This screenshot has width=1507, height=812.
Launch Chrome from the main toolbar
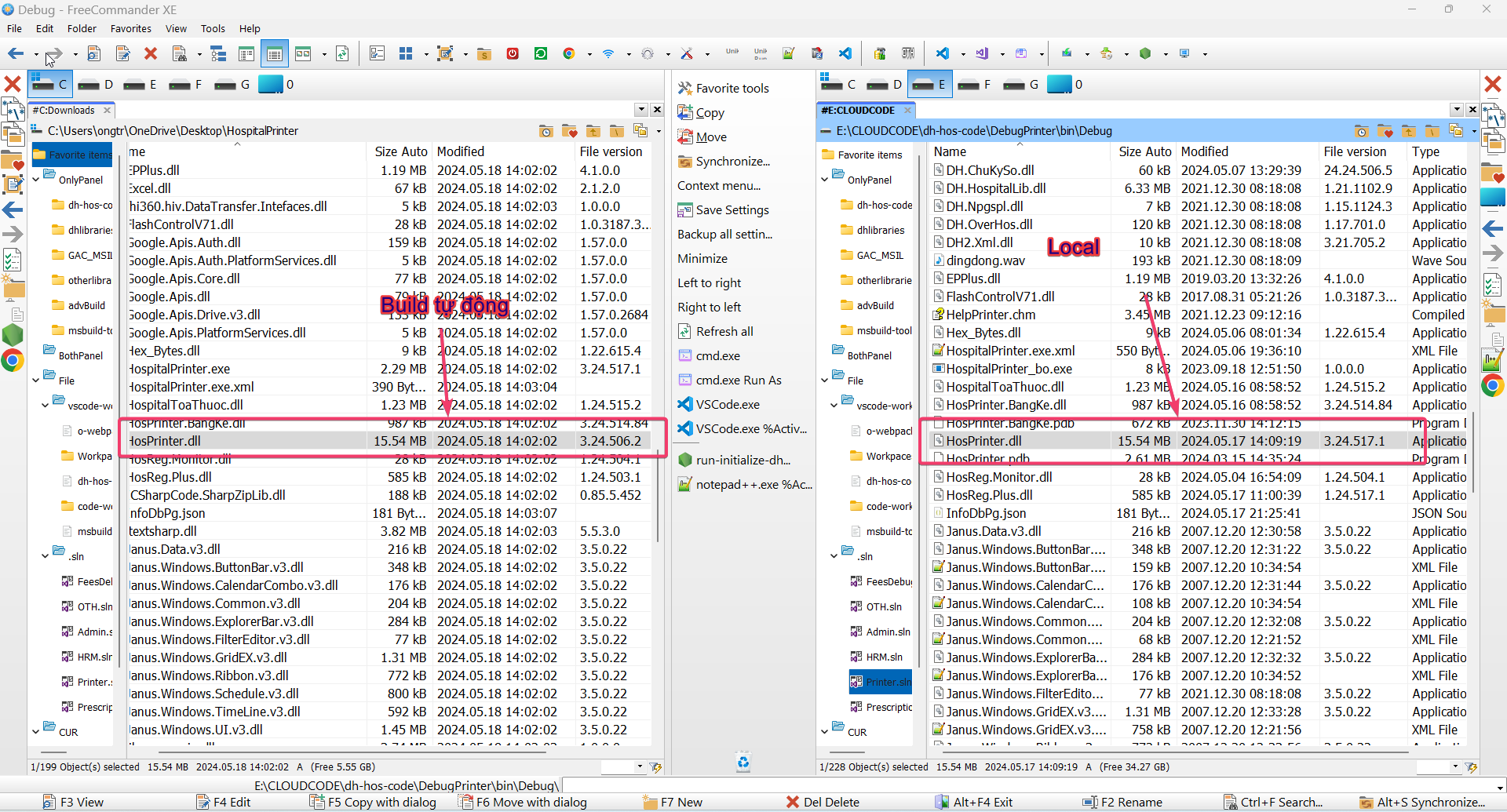569,53
